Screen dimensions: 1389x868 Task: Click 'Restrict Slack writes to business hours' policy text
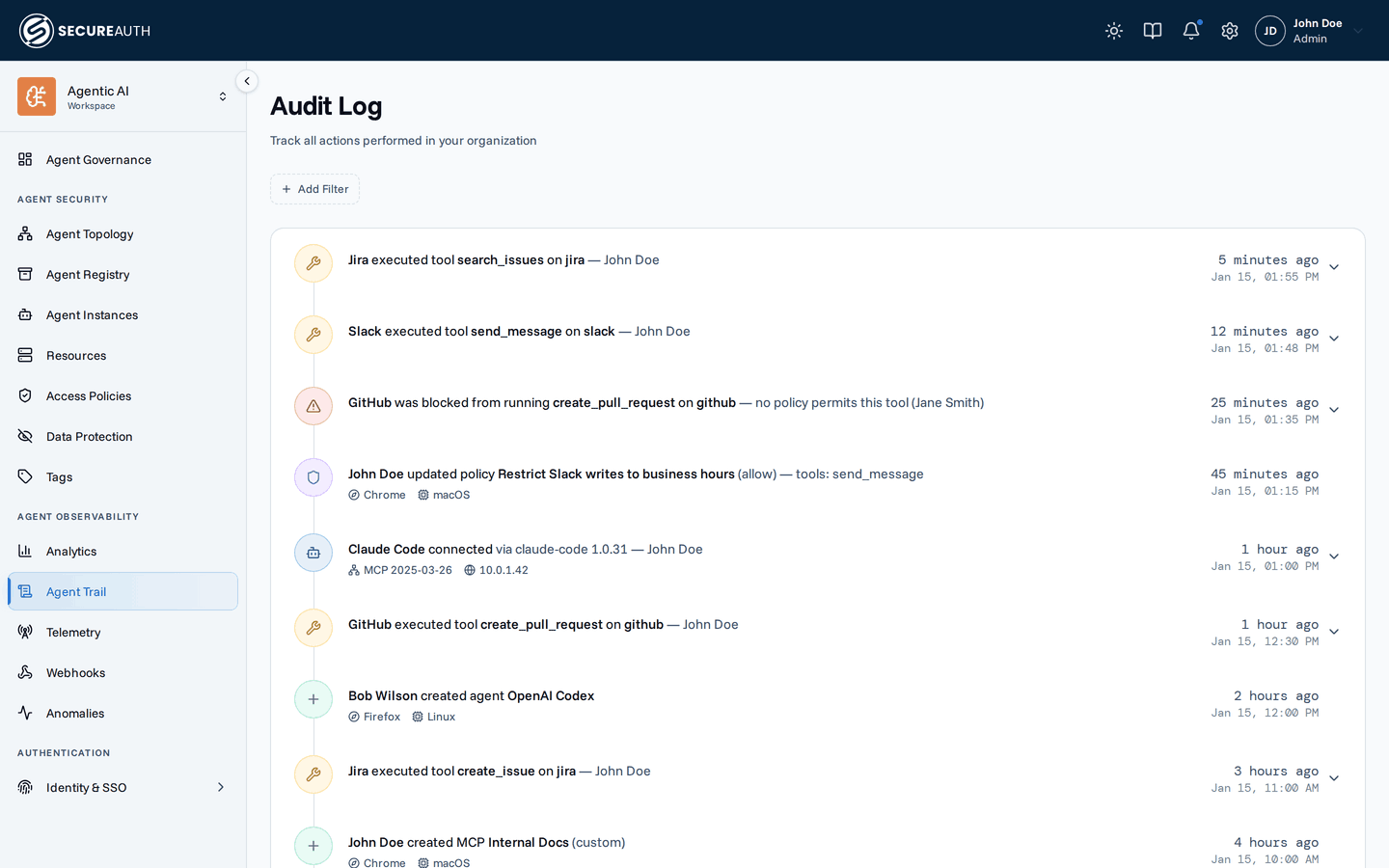[616, 474]
